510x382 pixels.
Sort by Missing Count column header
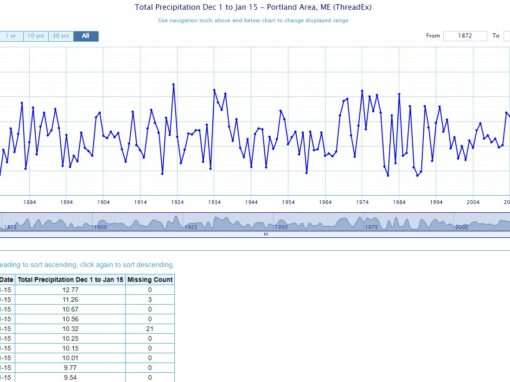click(150, 280)
